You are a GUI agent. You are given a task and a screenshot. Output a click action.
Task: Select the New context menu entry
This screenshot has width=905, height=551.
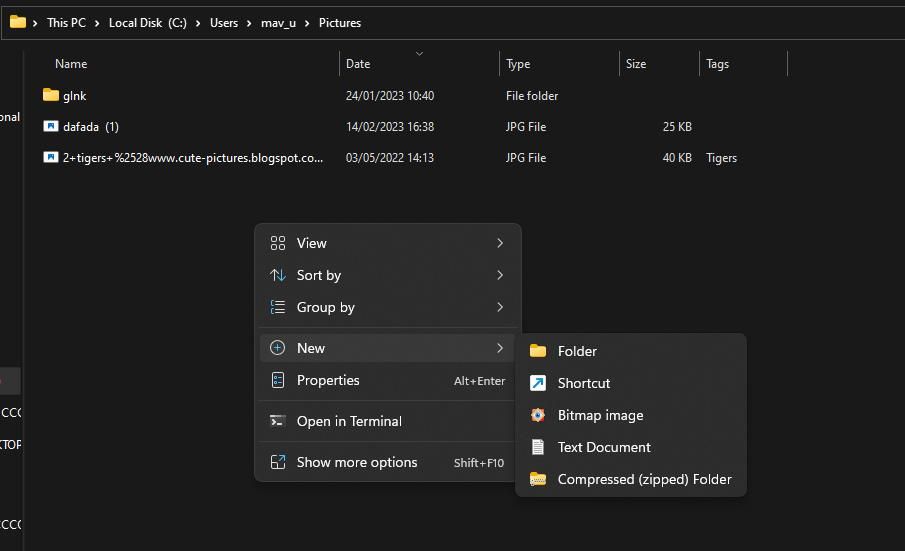click(x=311, y=348)
